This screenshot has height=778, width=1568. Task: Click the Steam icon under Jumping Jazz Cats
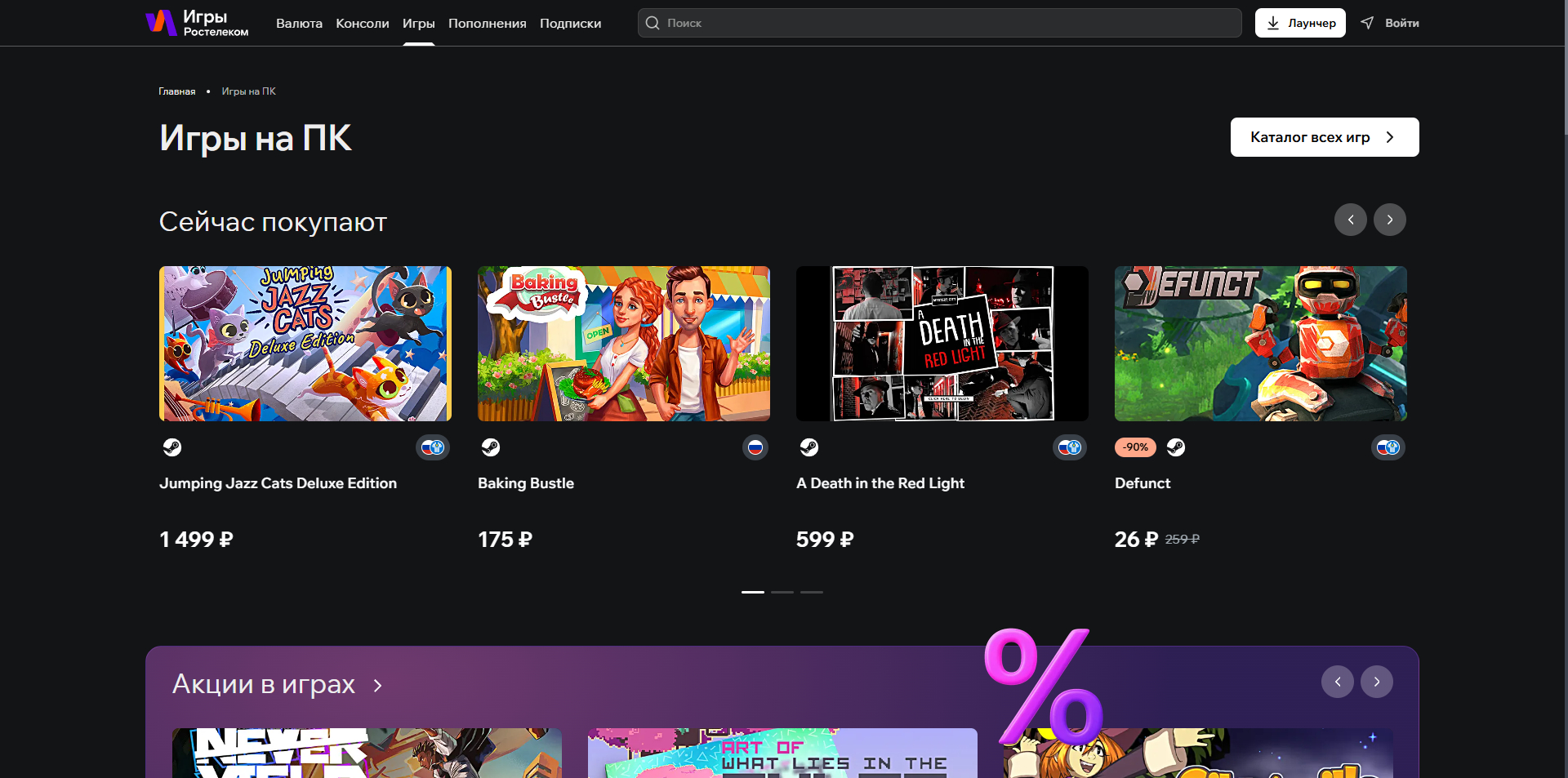click(172, 447)
